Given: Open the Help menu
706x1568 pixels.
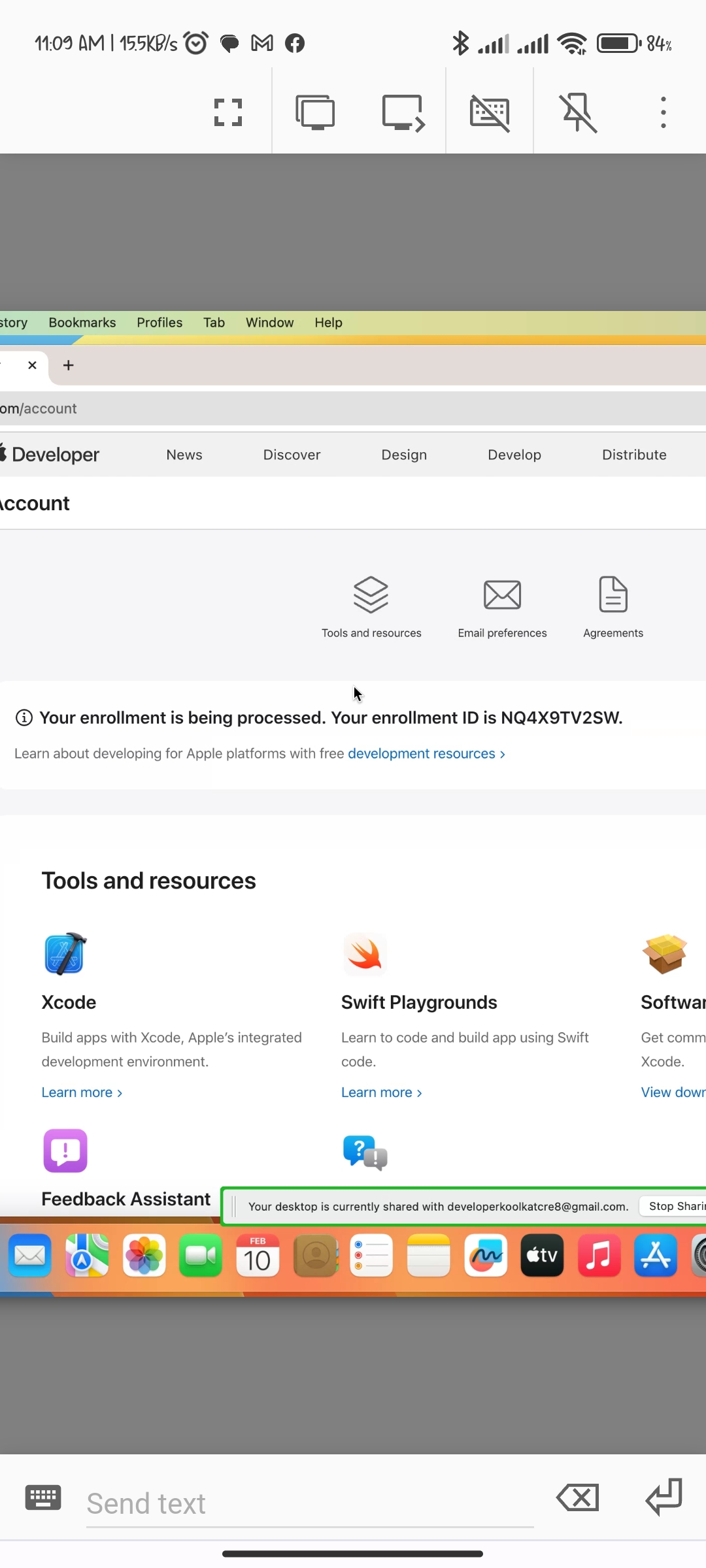Looking at the screenshot, I should [328, 323].
